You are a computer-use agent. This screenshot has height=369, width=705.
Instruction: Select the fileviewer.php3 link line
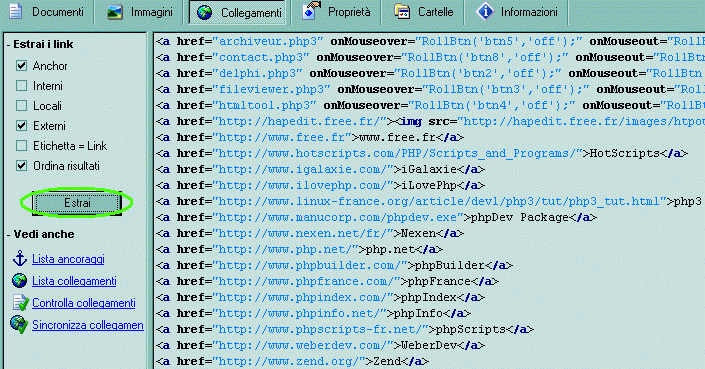click(x=430, y=89)
